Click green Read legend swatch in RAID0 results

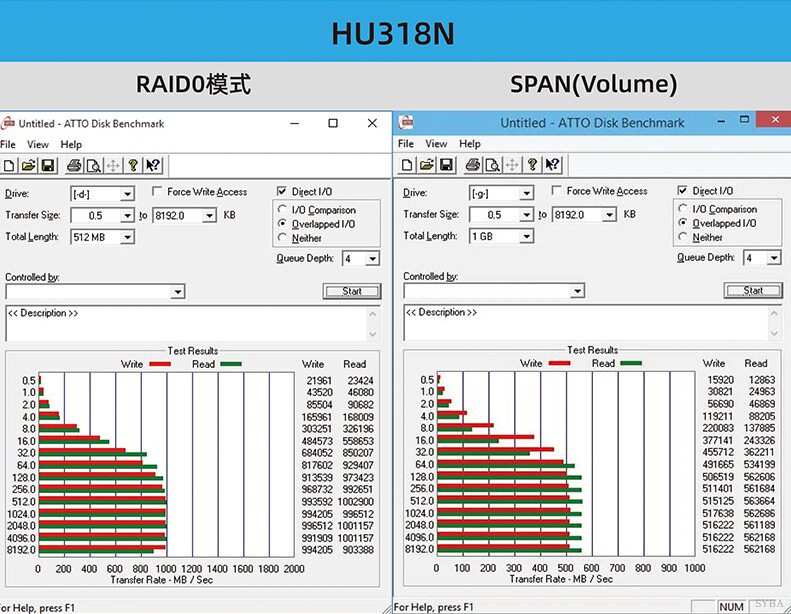[x=231, y=364]
